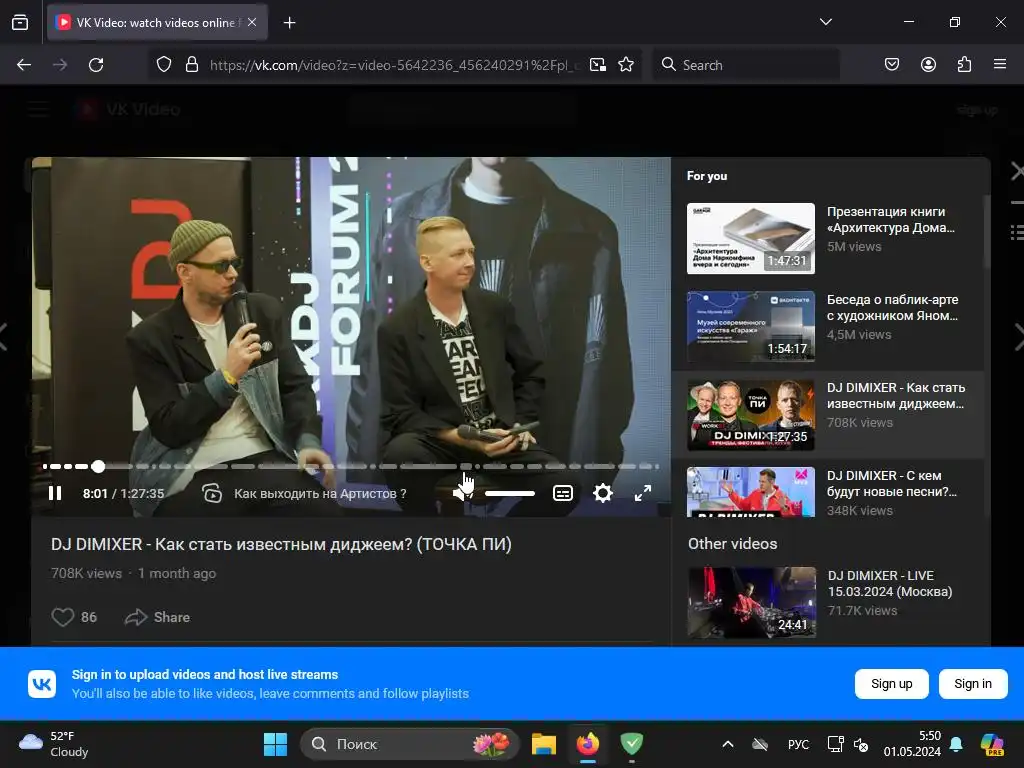Pause the video playback
Viewport: 1024px width, 768px height.
click(56, 493)
